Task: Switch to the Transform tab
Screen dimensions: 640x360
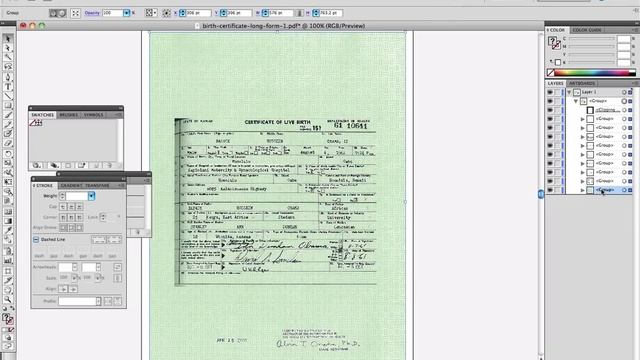Action: pos(97,186)
